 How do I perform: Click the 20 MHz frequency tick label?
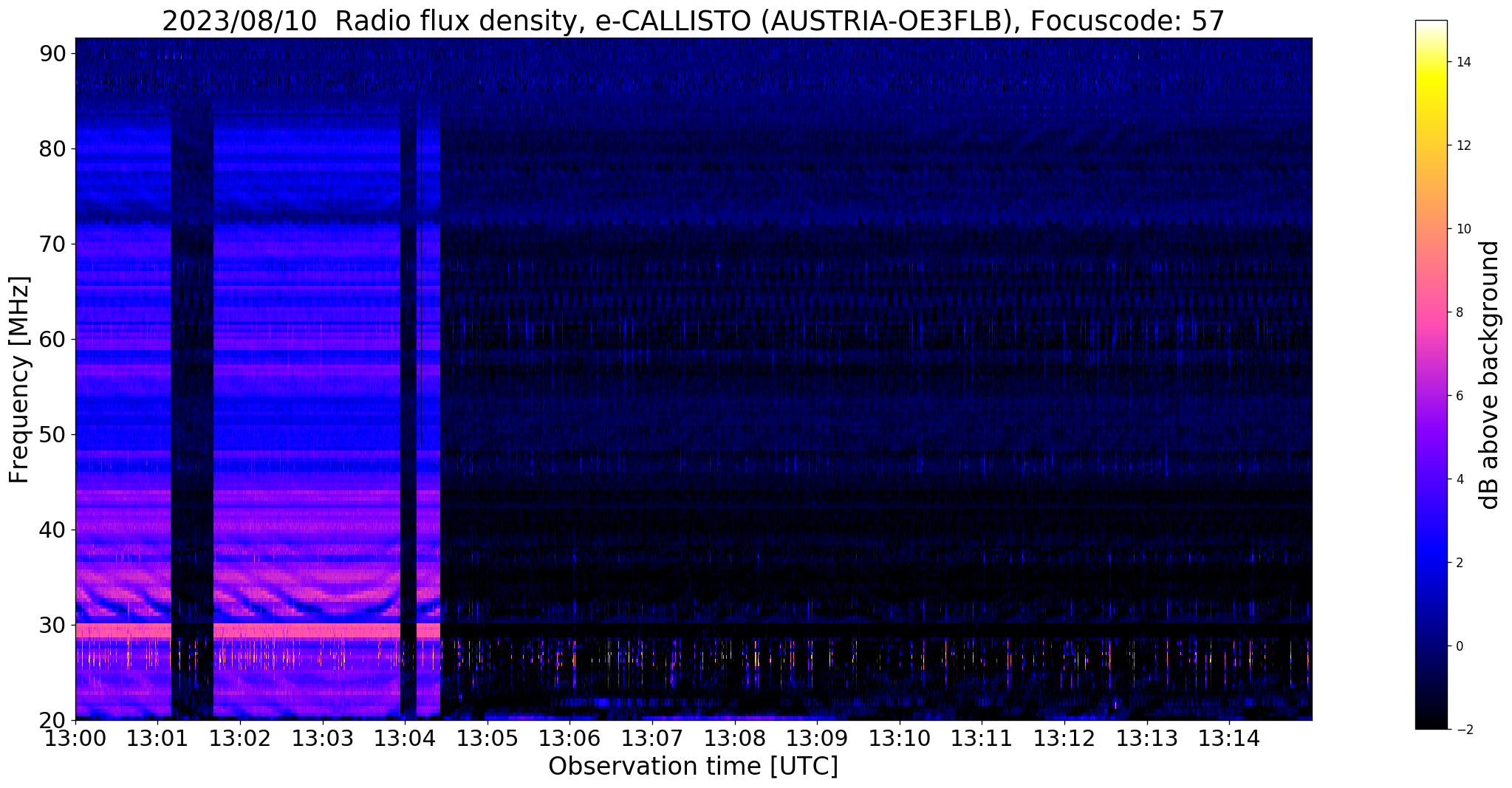pyautogui.click(x=52, y=720)
